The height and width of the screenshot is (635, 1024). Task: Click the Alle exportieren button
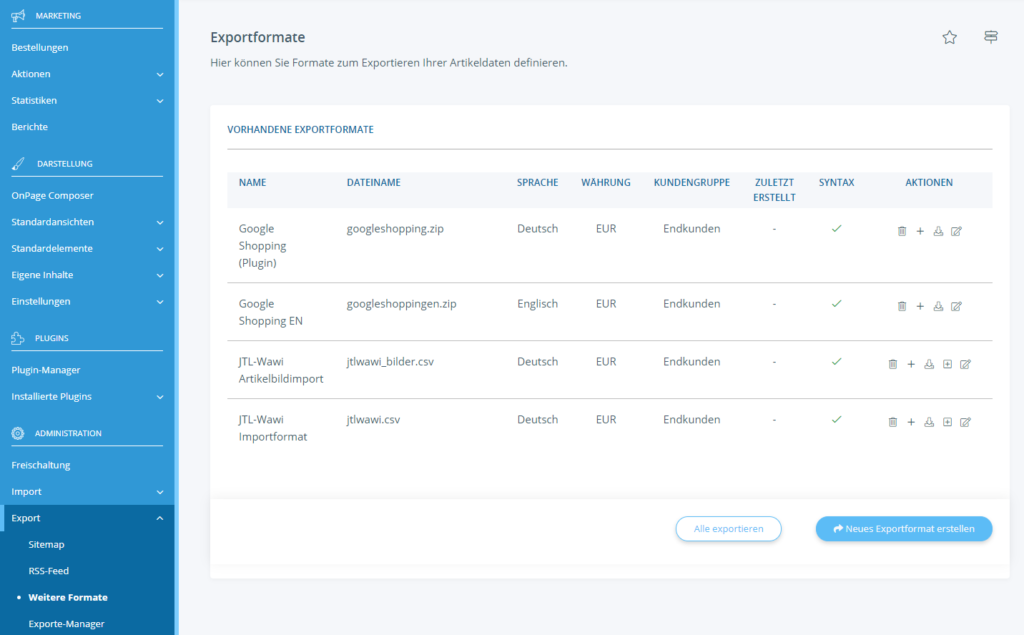tap(728, 529)
